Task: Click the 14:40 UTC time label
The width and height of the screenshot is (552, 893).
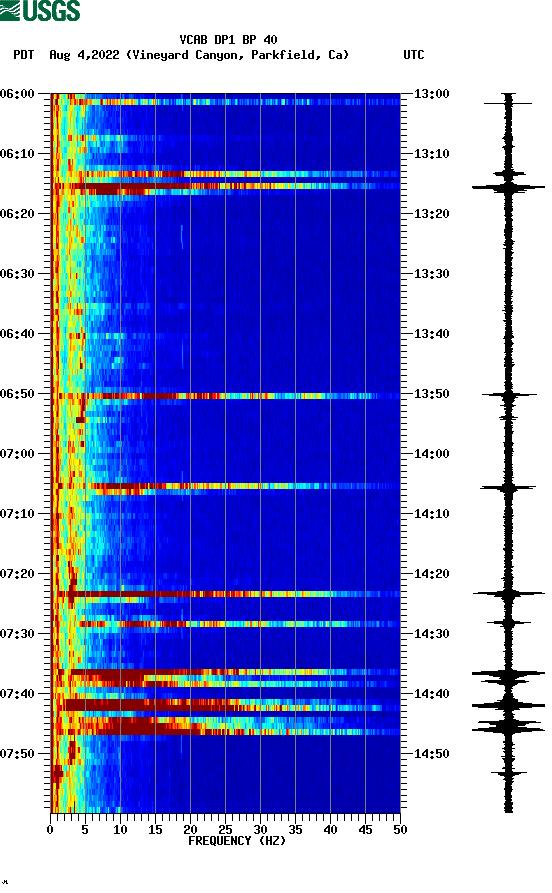Action: pos(431,694)
